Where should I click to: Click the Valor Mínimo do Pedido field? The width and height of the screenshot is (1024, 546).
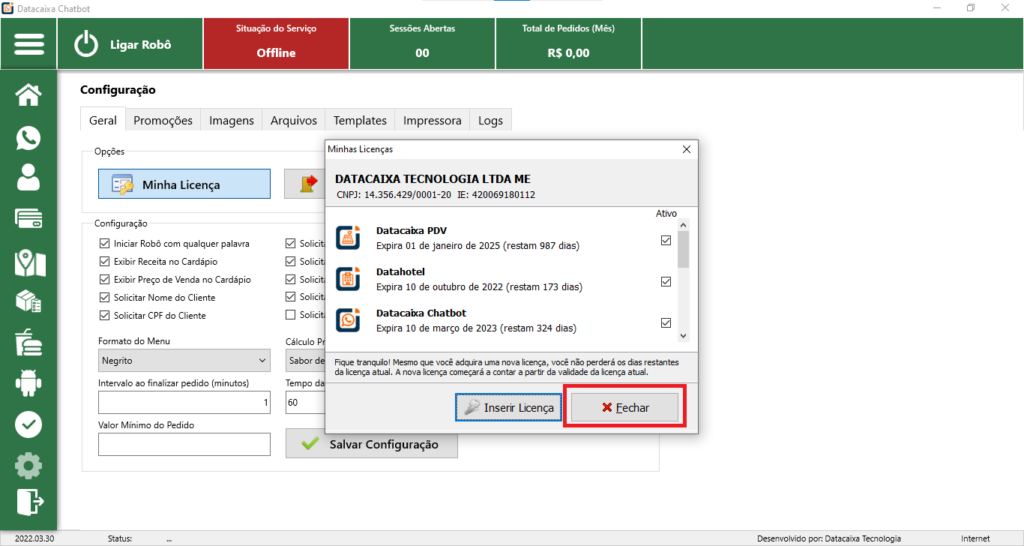(184, 444)
